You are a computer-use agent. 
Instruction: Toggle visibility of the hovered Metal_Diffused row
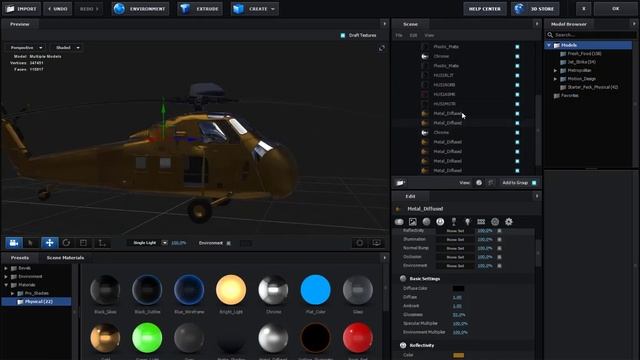pyautogui.click(x=517, y=113)
